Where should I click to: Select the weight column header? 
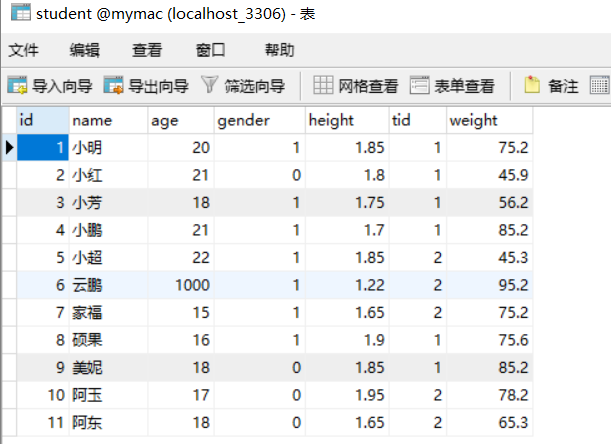click(x=489, y=120)
